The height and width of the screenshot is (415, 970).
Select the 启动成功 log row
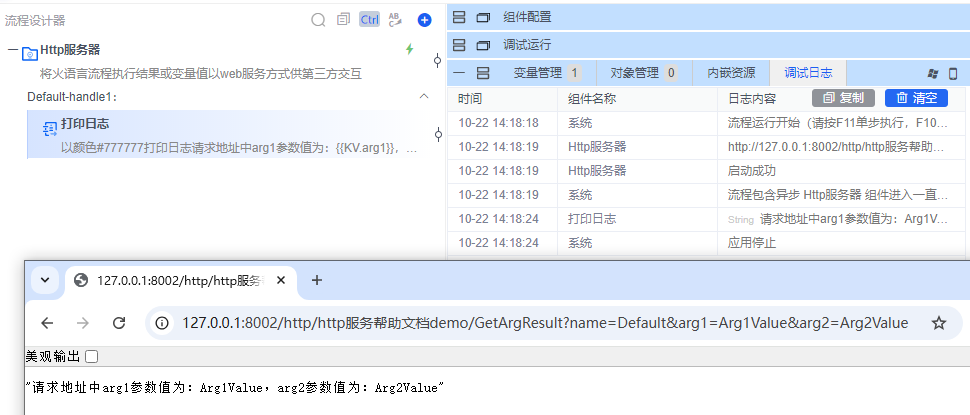click(x=706, y=171)
